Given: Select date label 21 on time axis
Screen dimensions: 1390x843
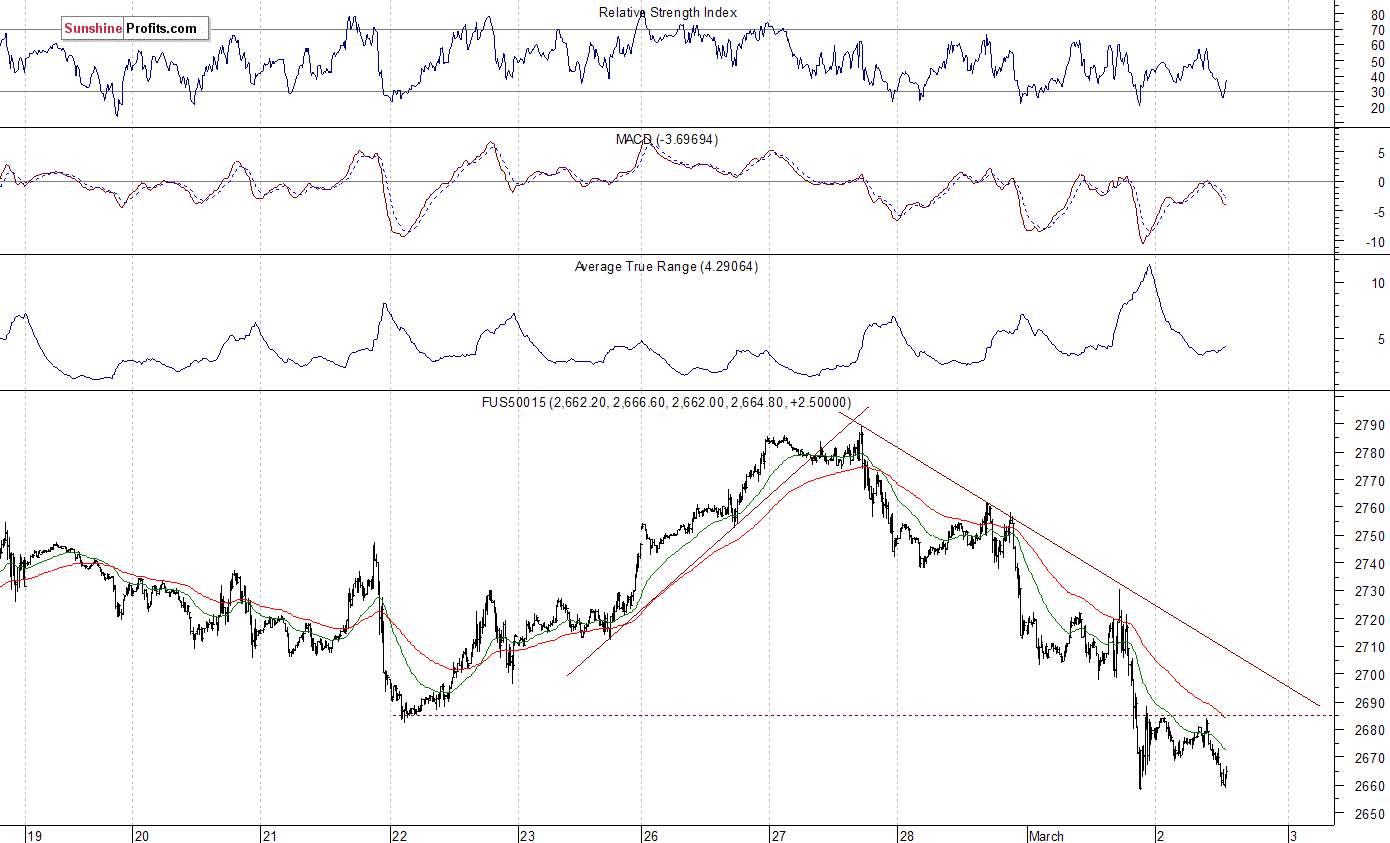Looking at the screenshot, I should (x=268, y=836).
